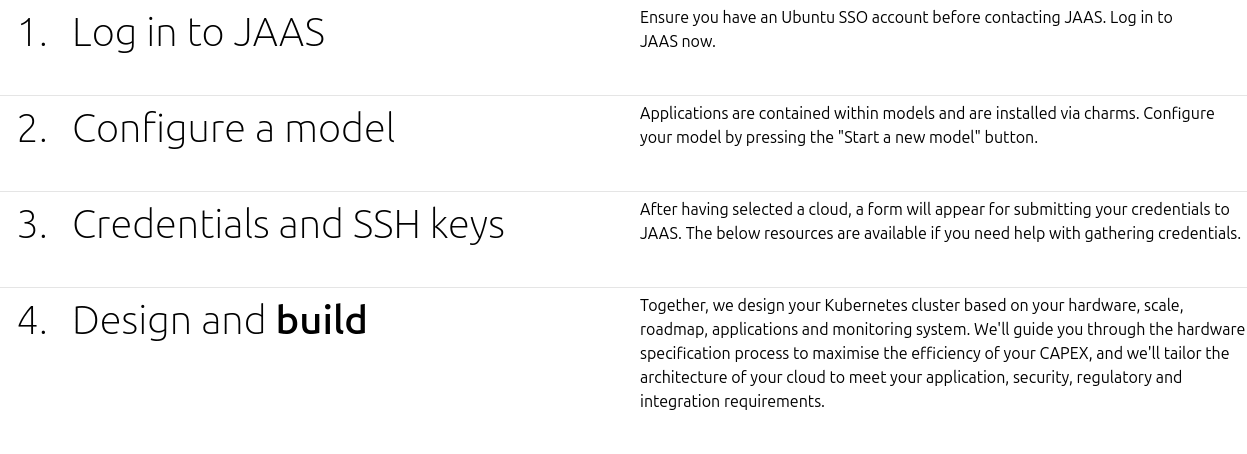
Task: Click the paragraph about applications contained within models
Action: coord(927,125)
